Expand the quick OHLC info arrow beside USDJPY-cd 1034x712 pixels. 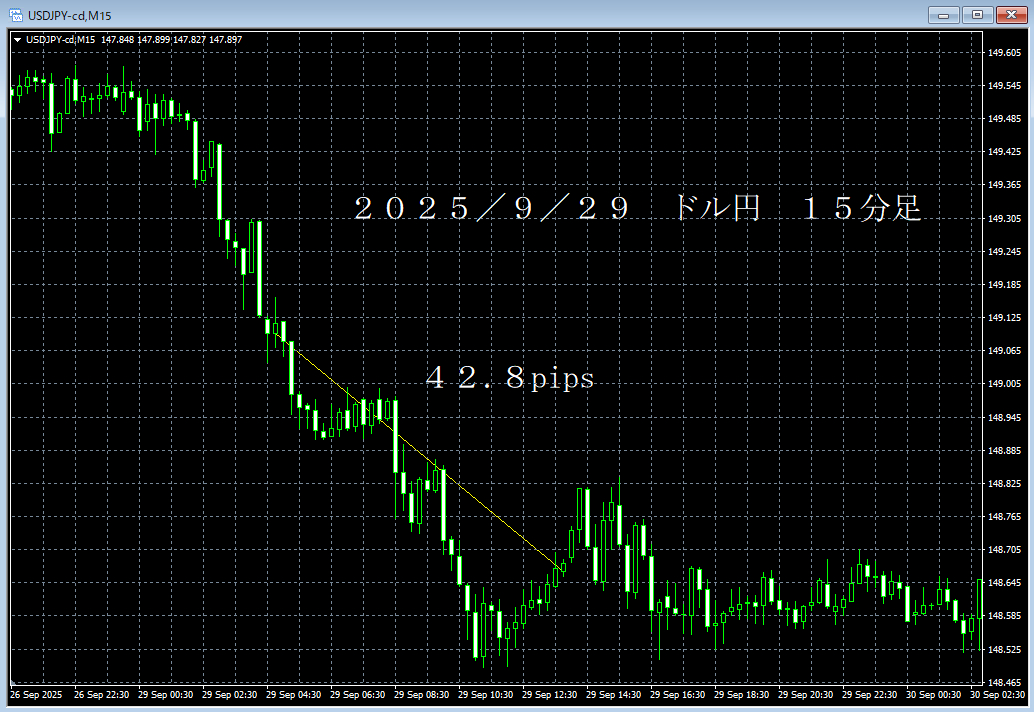tap(17, 38)
